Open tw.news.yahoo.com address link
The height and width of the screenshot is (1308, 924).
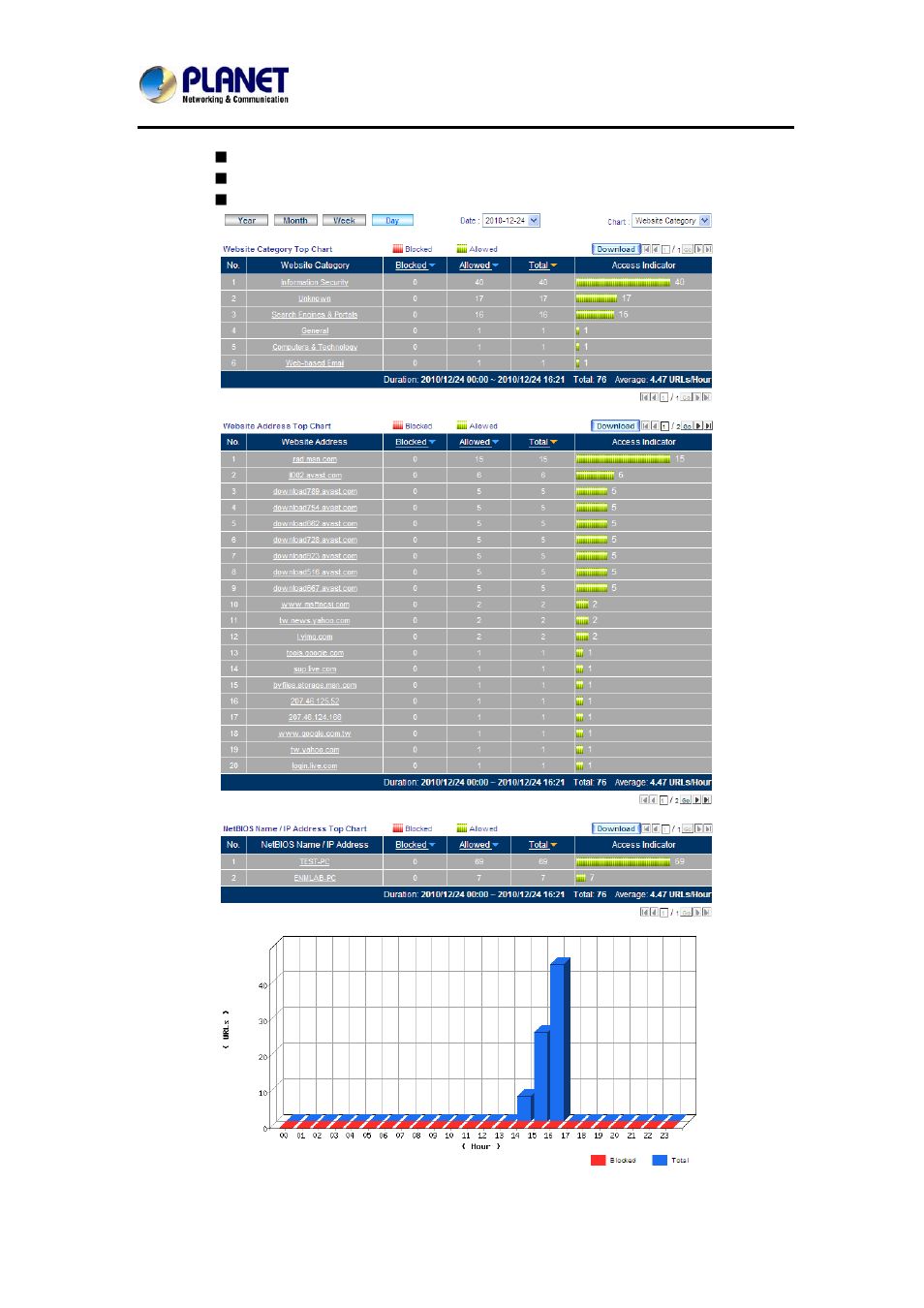315,621
